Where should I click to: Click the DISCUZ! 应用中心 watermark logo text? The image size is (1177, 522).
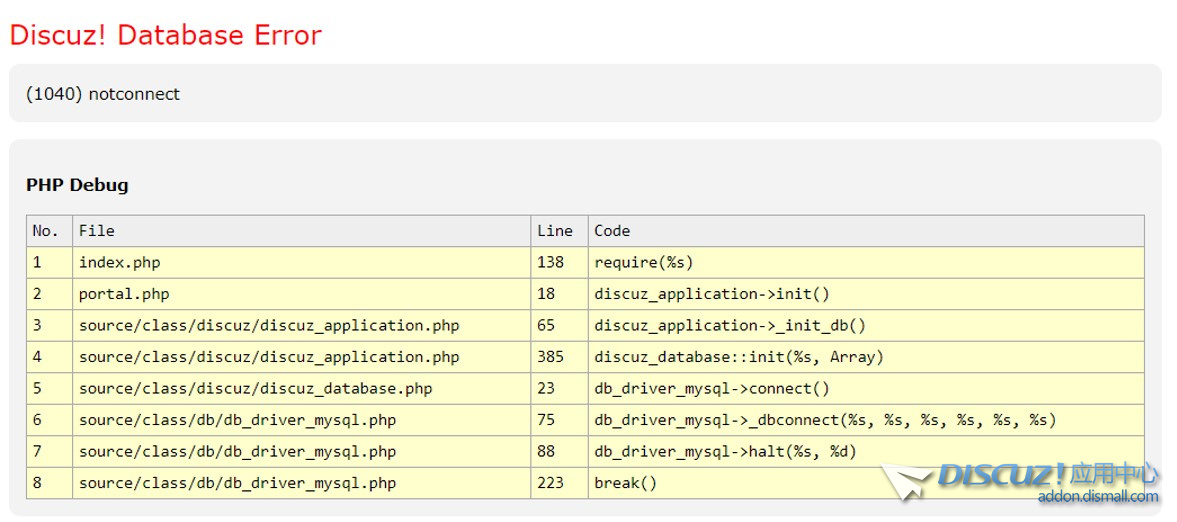click(x=1046, y=474)
